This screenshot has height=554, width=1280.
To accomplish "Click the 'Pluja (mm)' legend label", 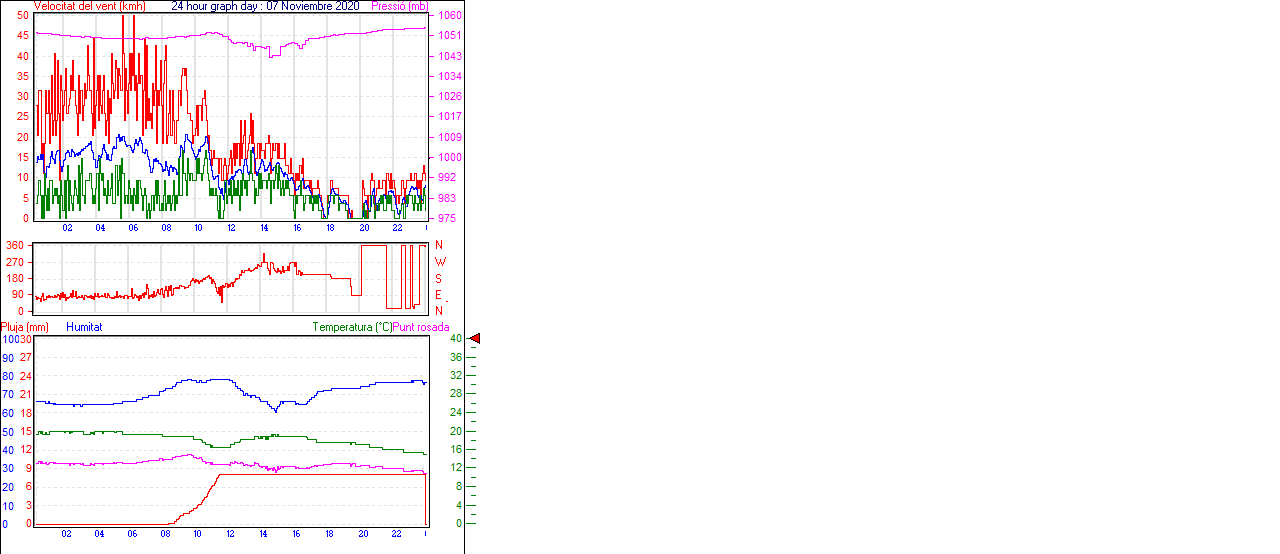I will [25, 327].
